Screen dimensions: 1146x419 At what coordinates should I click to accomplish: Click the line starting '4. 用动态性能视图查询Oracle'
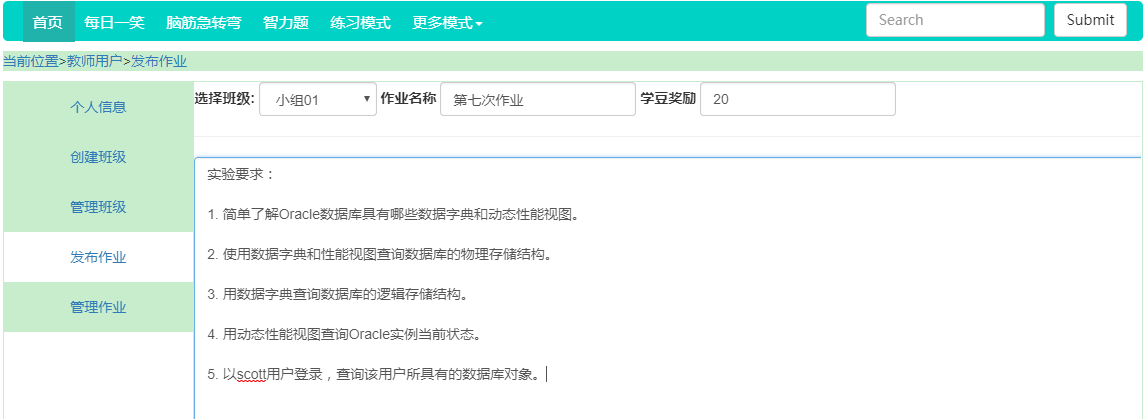(344, 335)
